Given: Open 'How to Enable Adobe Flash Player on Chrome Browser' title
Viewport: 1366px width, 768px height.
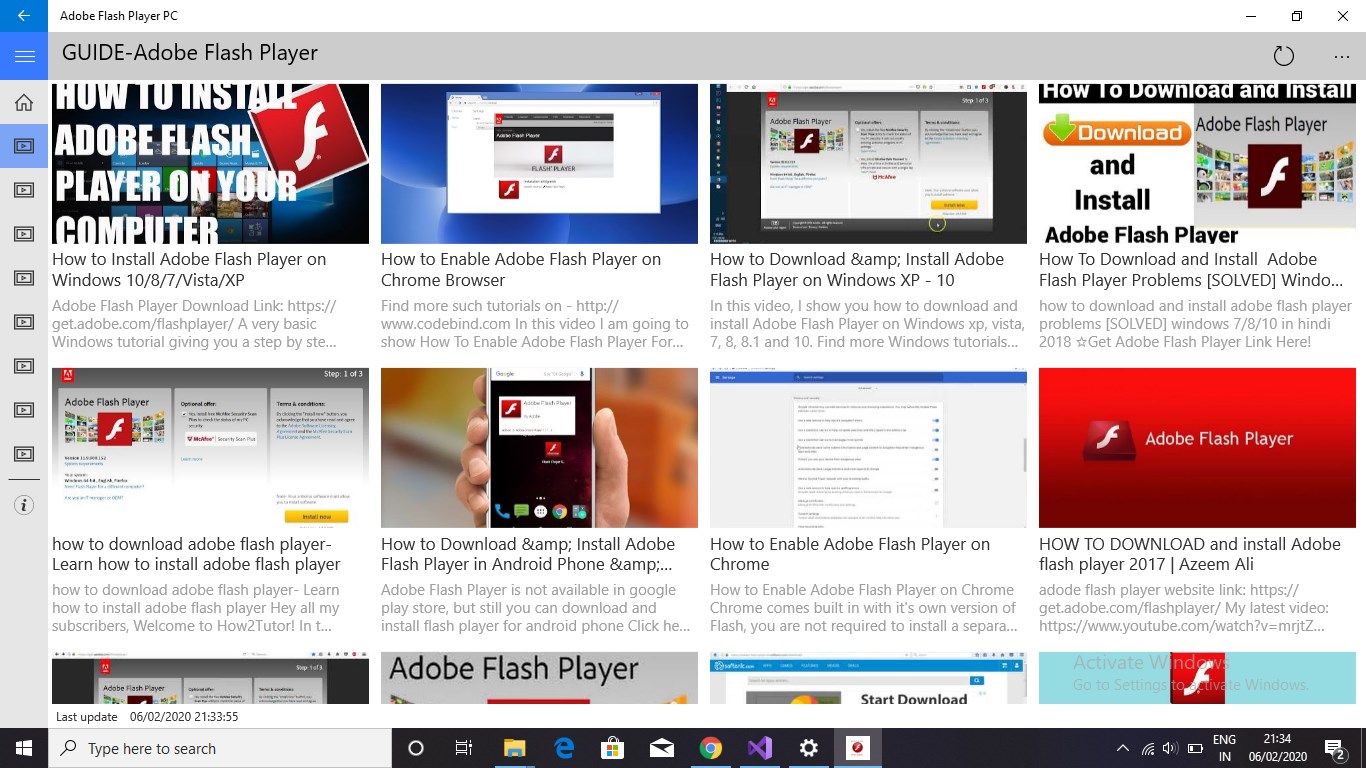Looking at the screenshot, I should tap(521, 270).
